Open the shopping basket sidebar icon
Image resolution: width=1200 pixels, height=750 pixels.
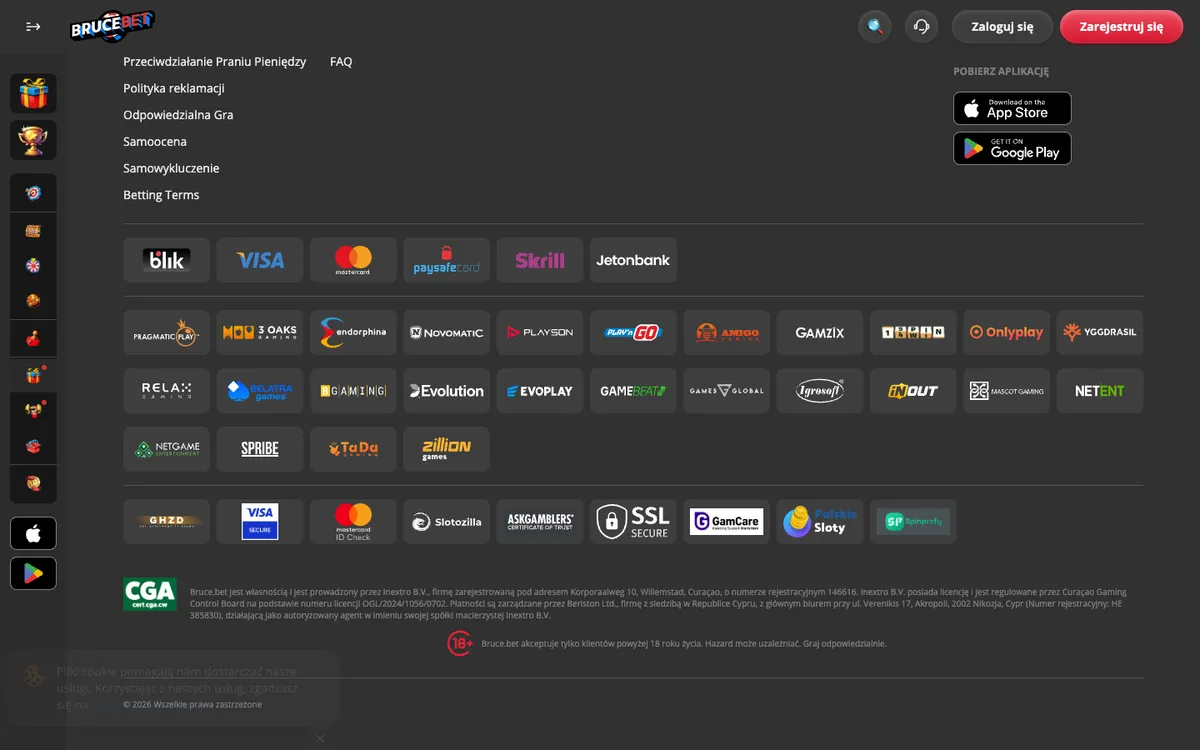33,446
